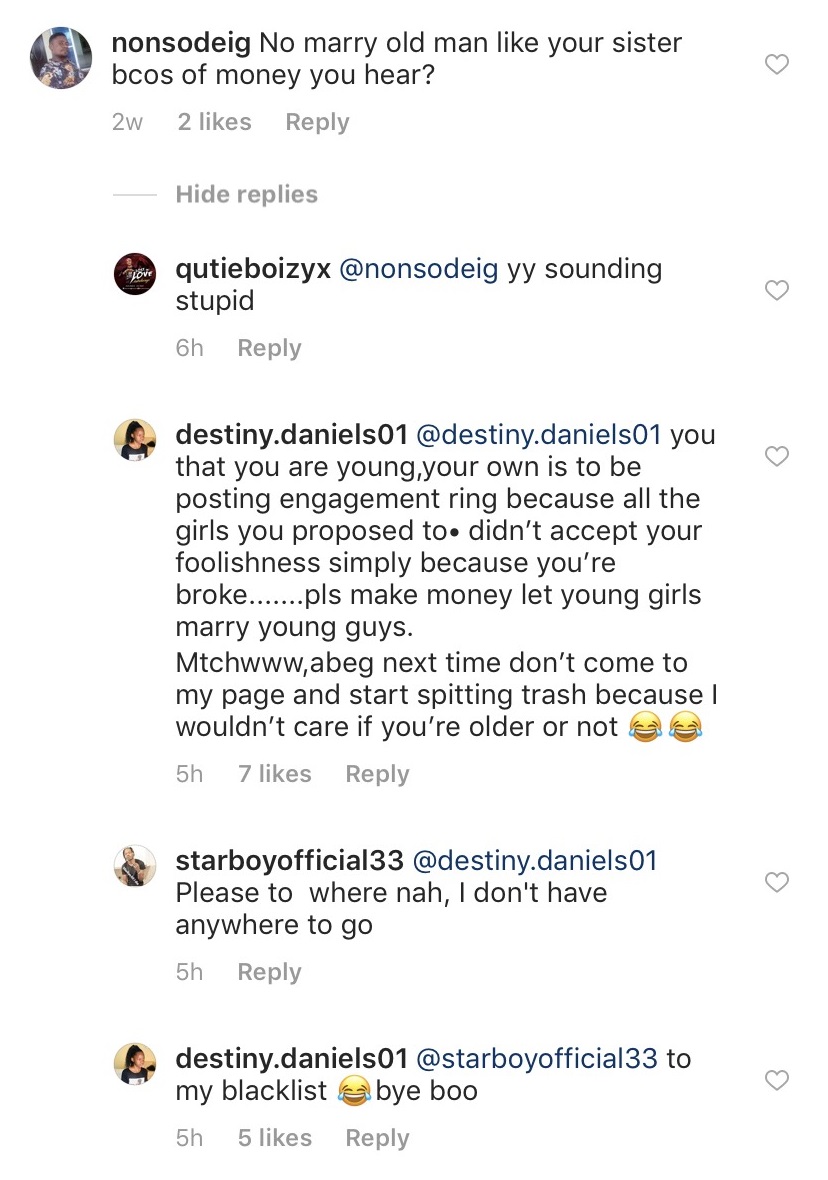Reply to starboyofficial33's comment

pyautogui.click(x=269, y=972)
